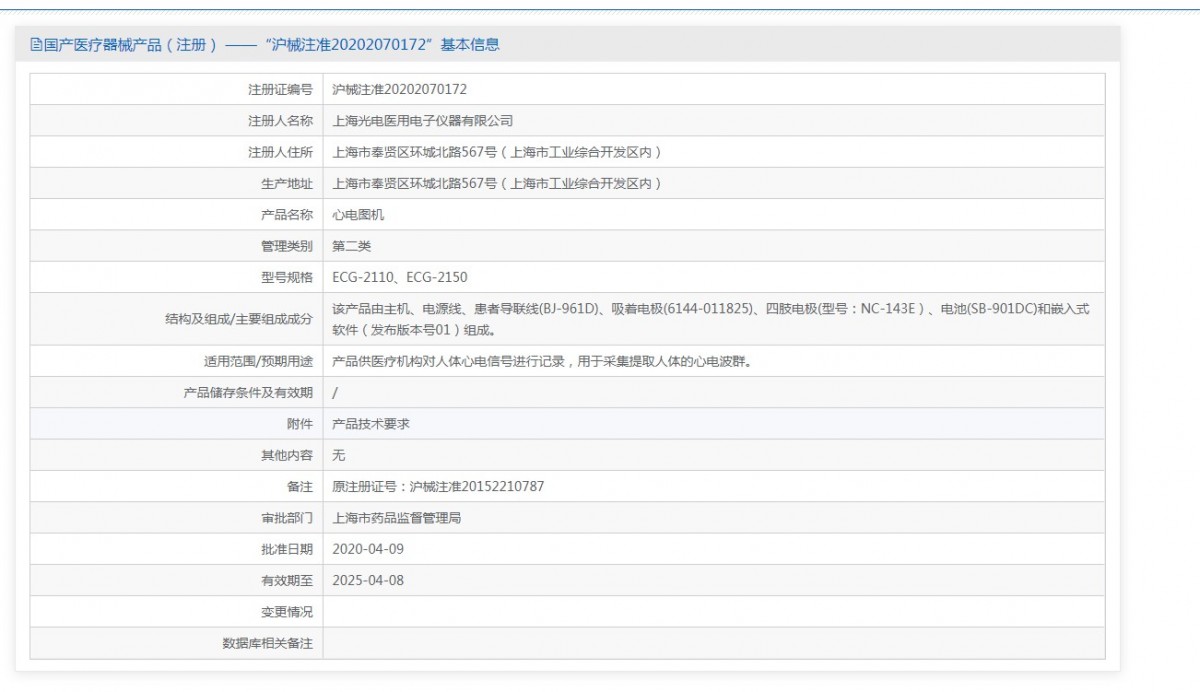Click the model value ECG-2110、ECG-2150

click(x=399, y=278)
